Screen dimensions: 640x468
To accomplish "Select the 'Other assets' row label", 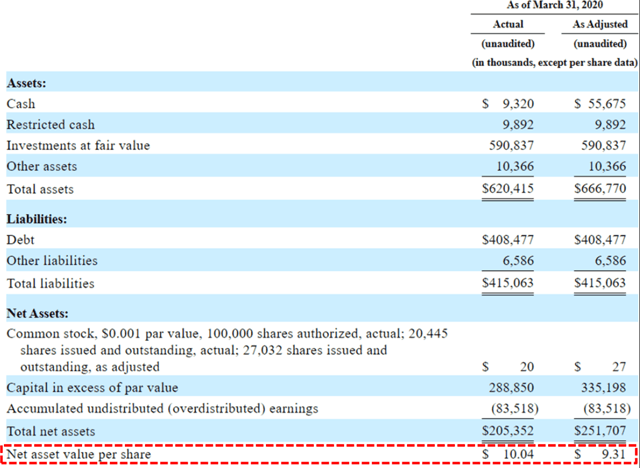I will (x=42, y=166).
